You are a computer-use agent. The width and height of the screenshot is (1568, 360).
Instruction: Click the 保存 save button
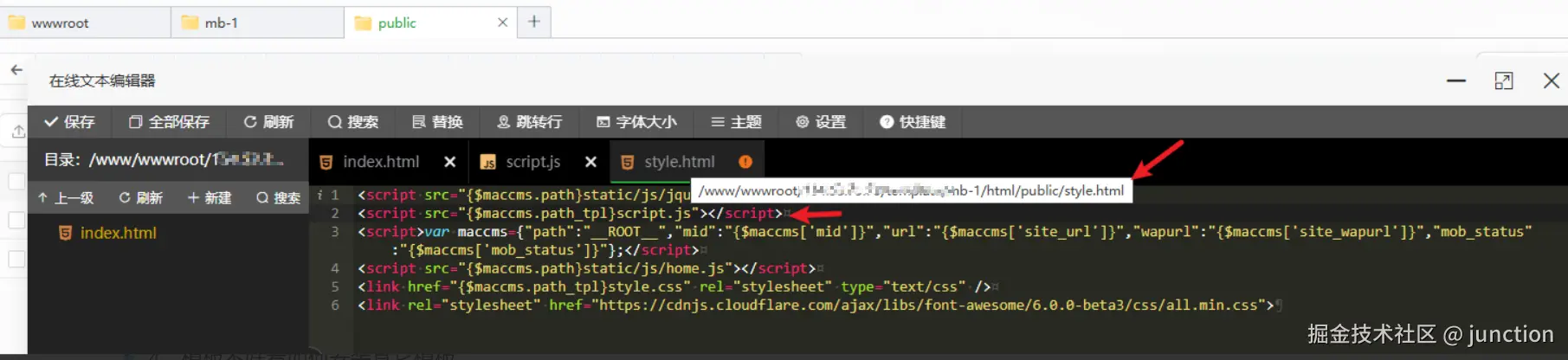(69, 122)
